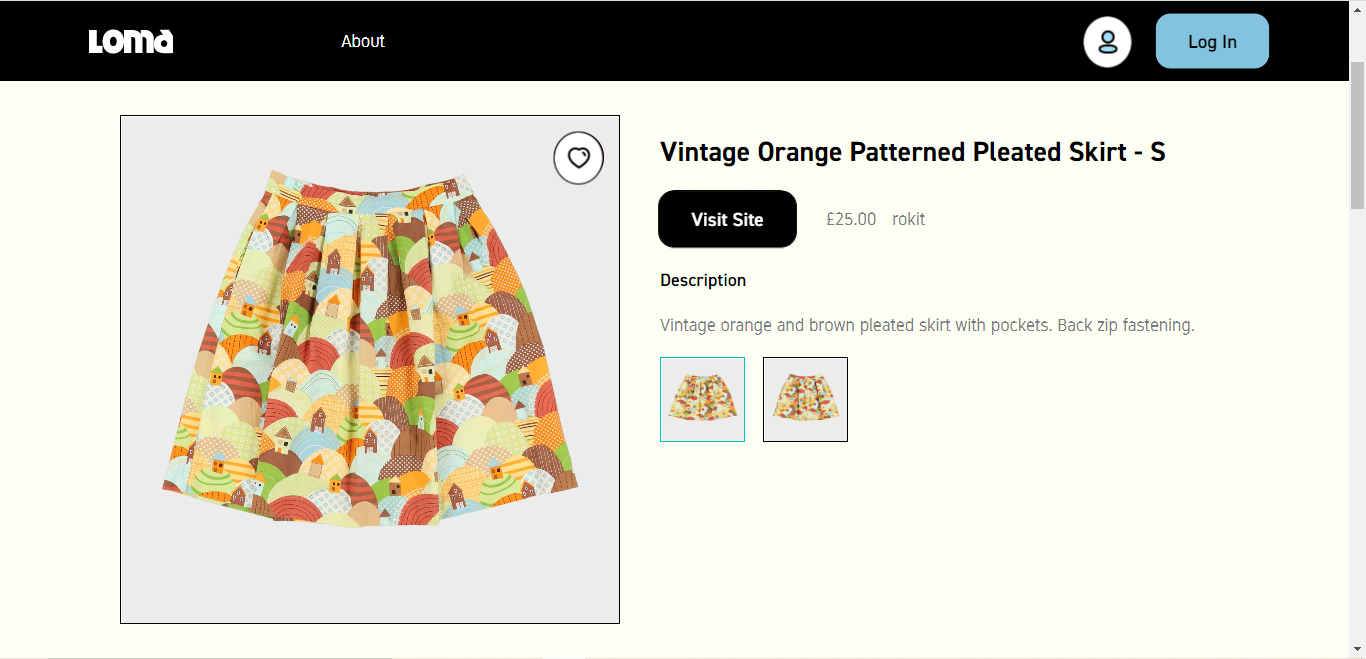Click the Description heading
This screenshot has height=659, width=1366.
click(703, 280)
